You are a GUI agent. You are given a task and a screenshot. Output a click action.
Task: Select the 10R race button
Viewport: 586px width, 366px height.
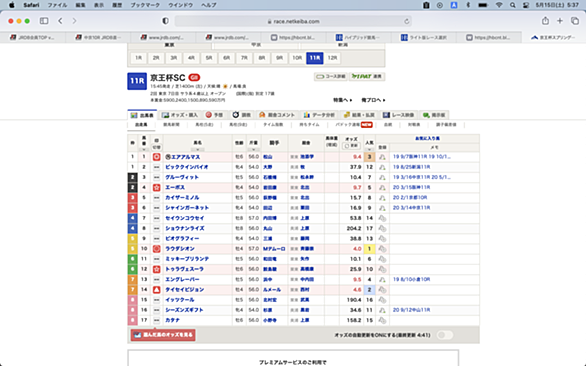[x=297, y=58]
